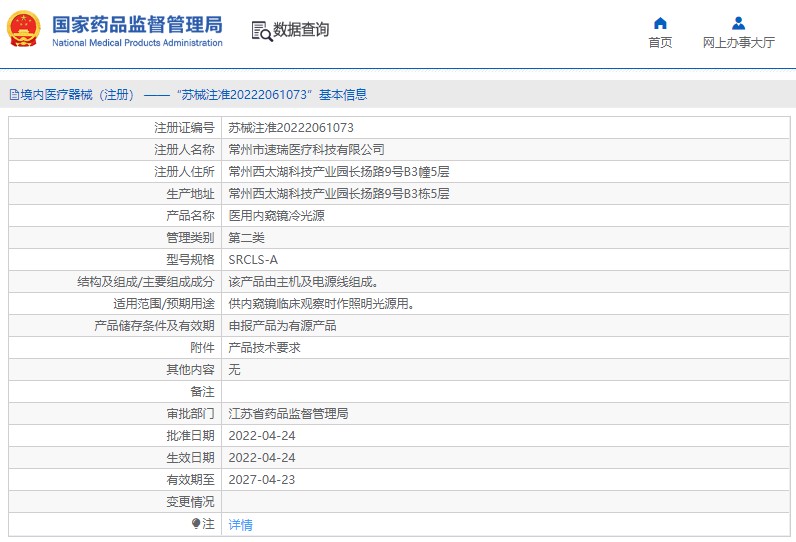Select 该产品由主机及电源线组成 text
This screenshot has width=796, height=542.
(x=303, y=282)
